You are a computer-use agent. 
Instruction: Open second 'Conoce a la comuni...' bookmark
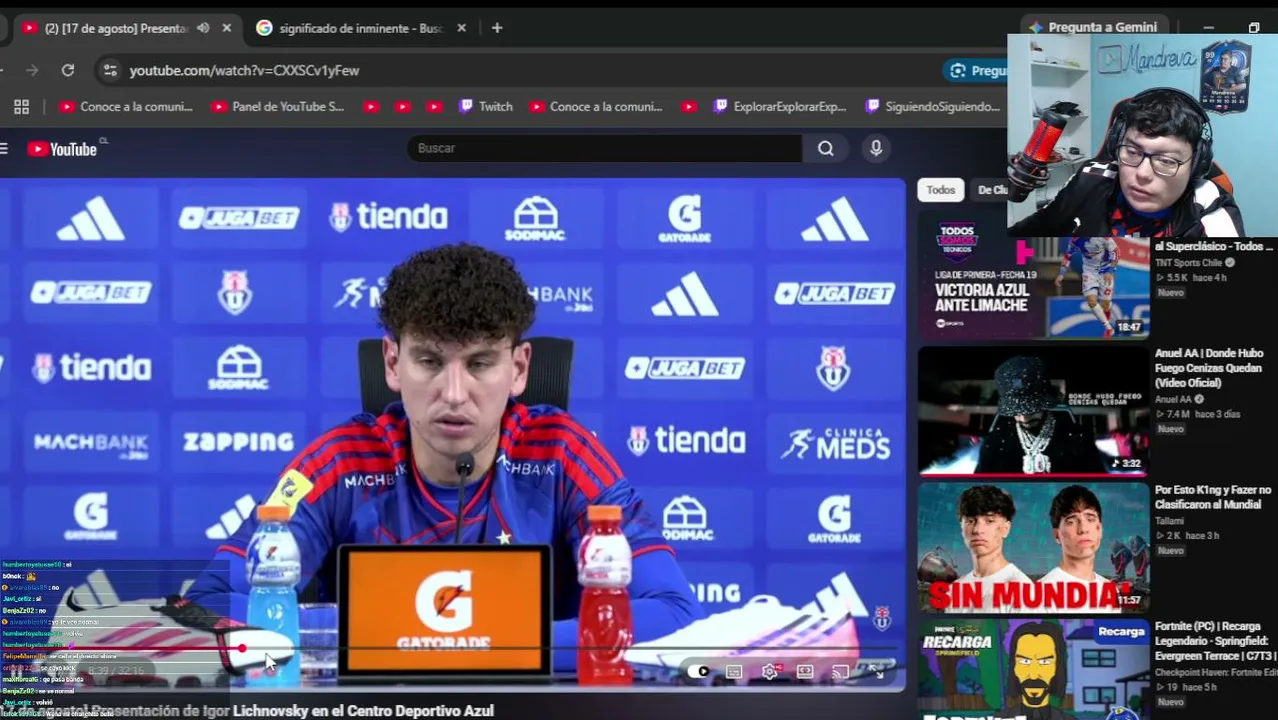[x=595, y=106]
